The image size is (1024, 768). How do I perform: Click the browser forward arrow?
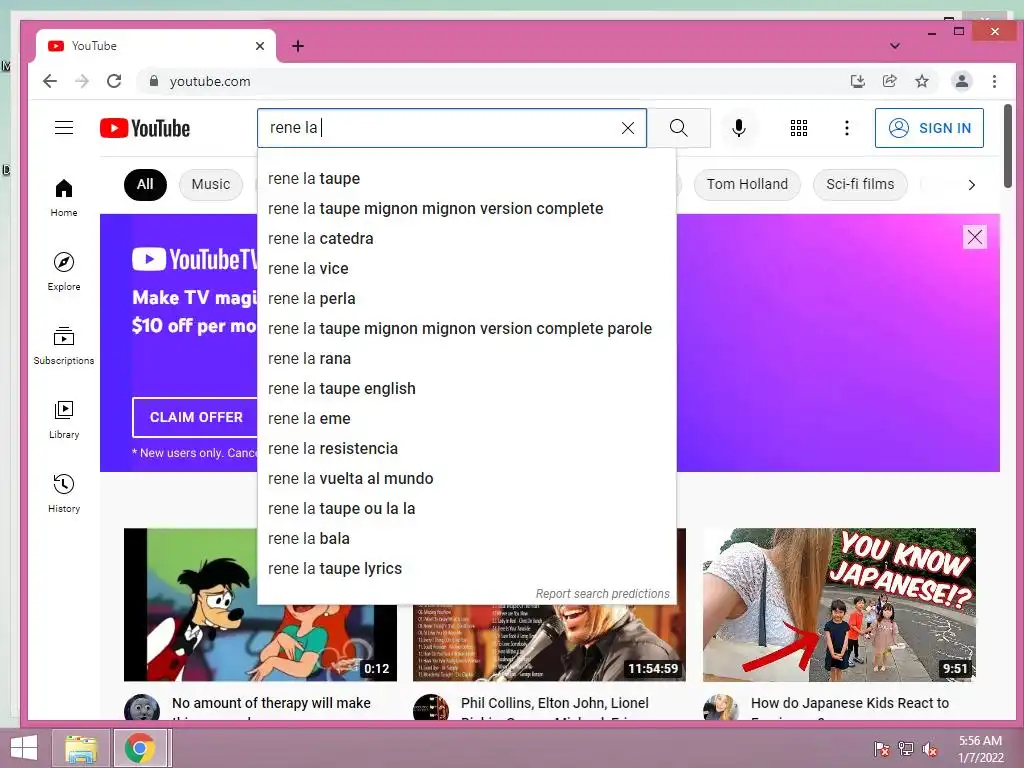pos(82,81)
